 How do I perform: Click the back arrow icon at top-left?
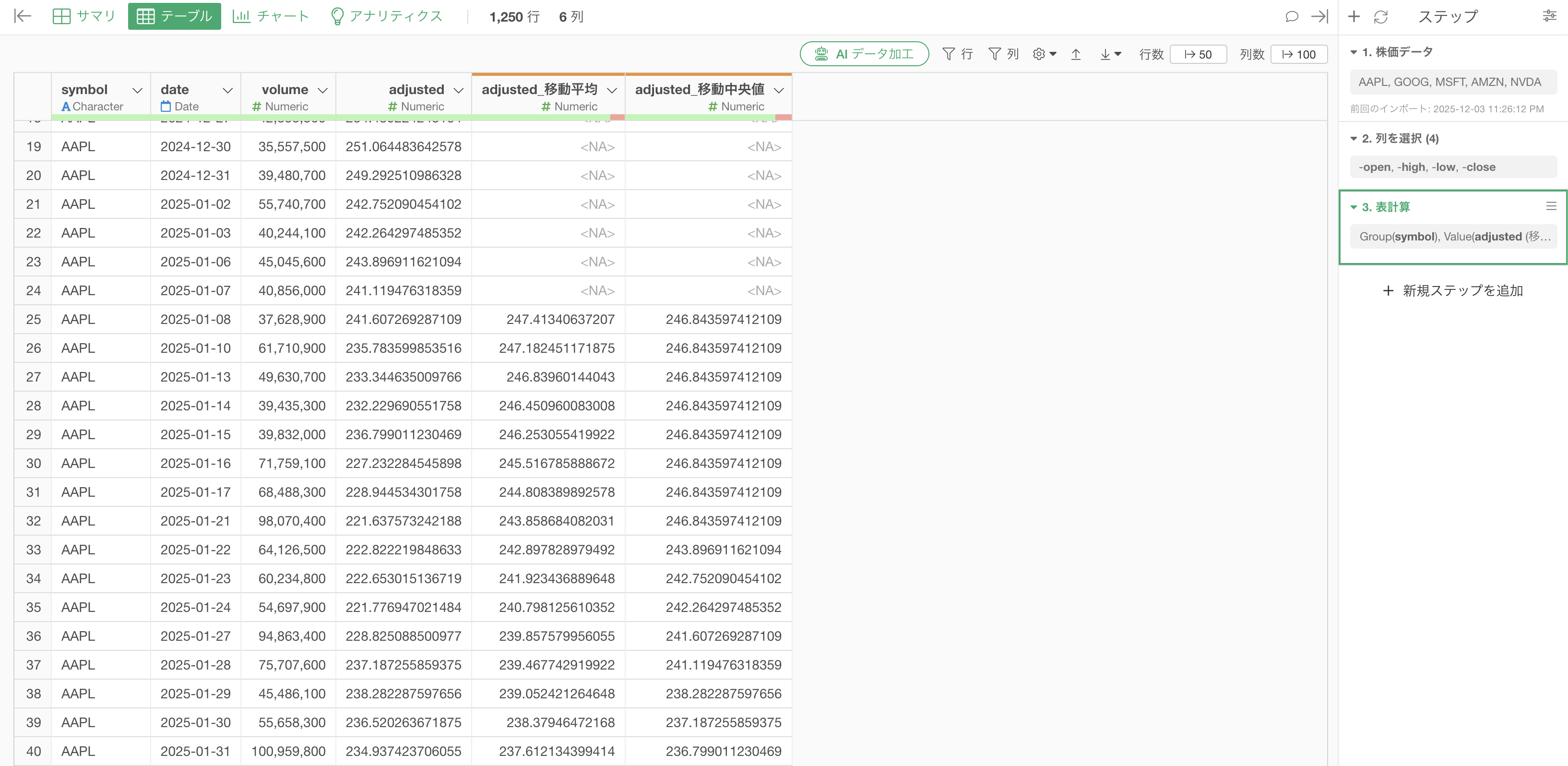pos(23,16)
